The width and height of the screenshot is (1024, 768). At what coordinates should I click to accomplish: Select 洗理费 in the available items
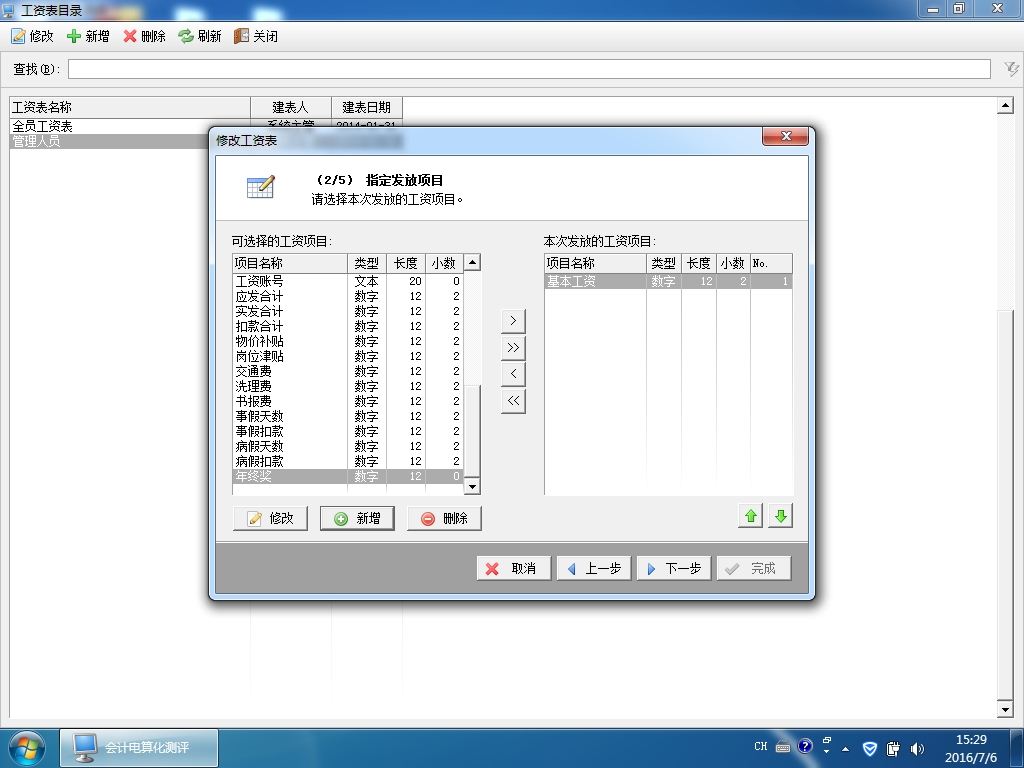pos(348,387)
